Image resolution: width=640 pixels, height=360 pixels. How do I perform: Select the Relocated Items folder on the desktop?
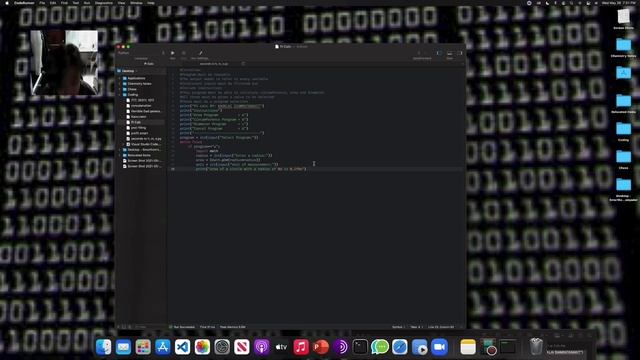[x=623, y=104]
